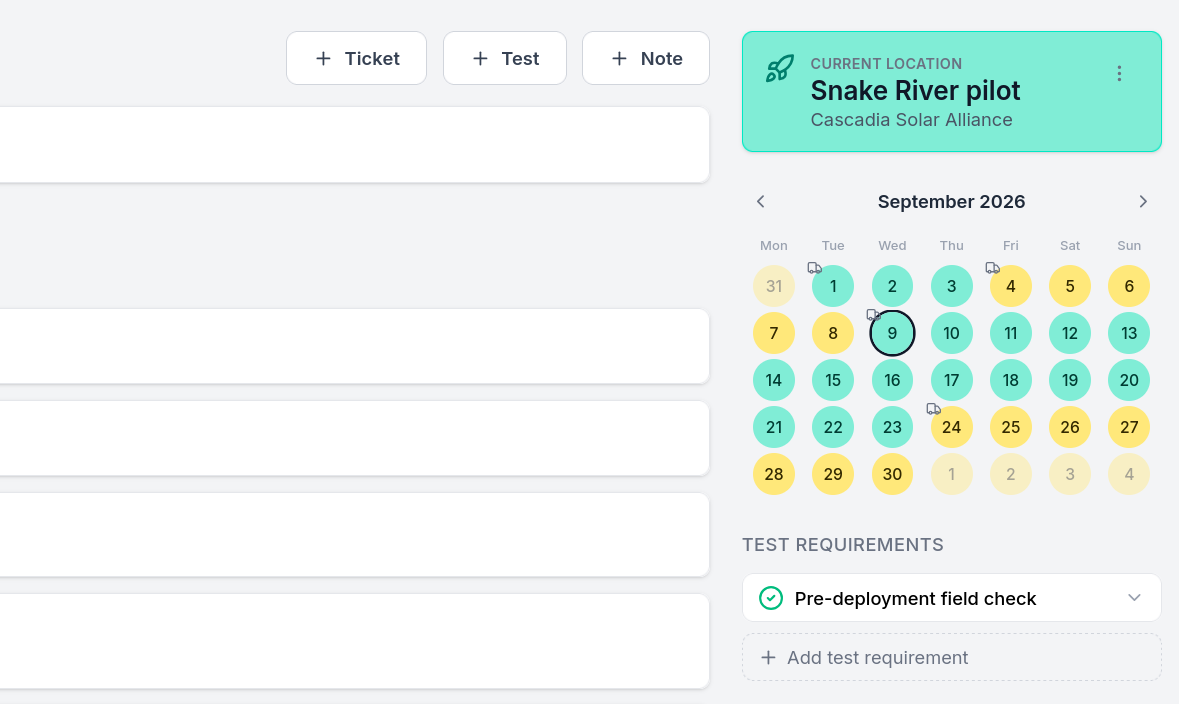Select faded August 31 in the calendar
The width and height of the screenshot is (1179, 704).
(774, 286)
